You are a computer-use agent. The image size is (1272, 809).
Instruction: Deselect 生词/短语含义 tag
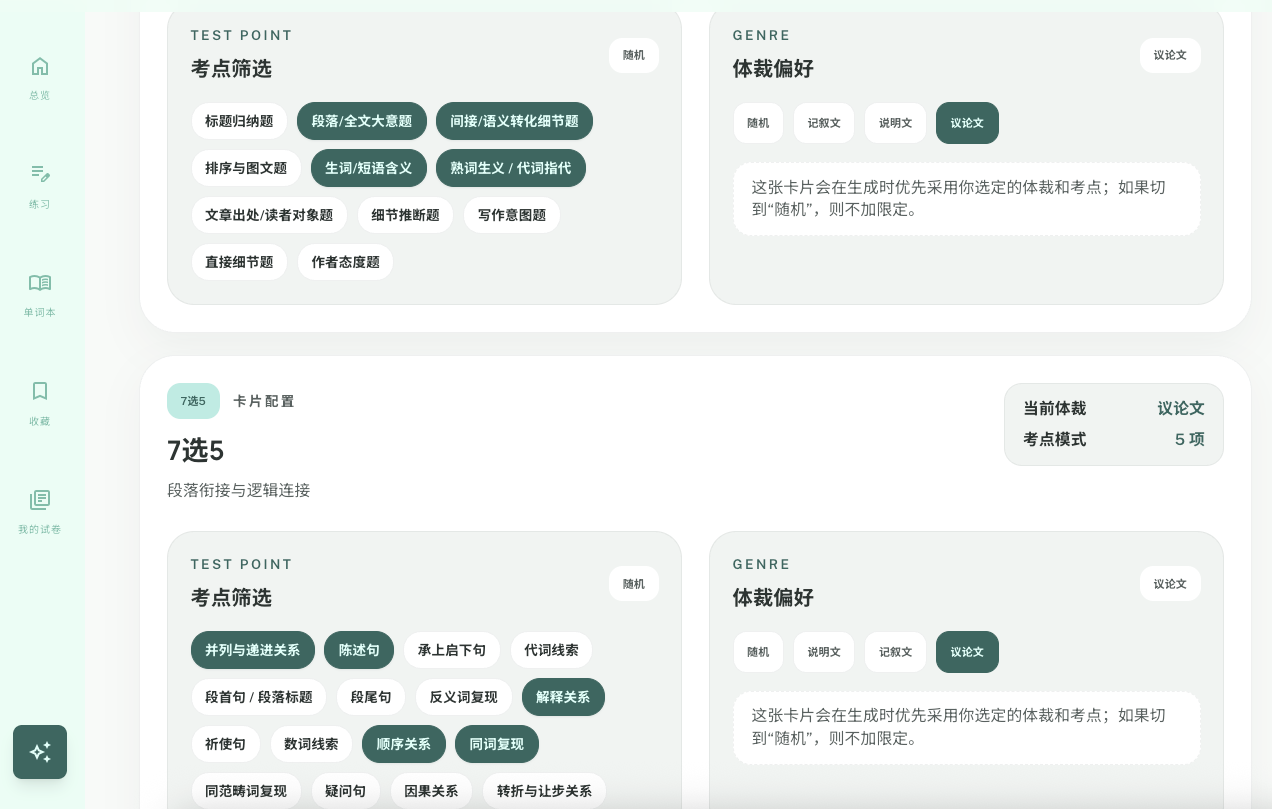(x=369, y=168)
